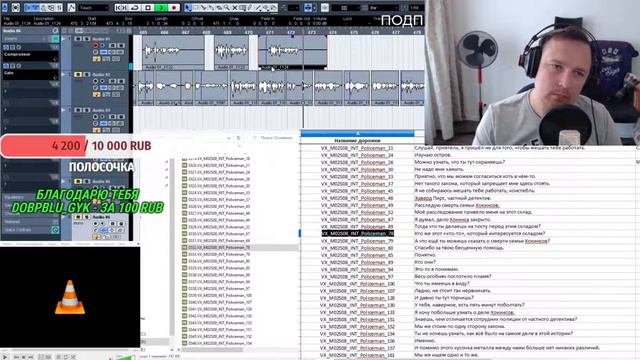Image resolution: width=640 pixels, height=360 pixels.
Task: Click the VLC play button
Action: pos(5,357)
